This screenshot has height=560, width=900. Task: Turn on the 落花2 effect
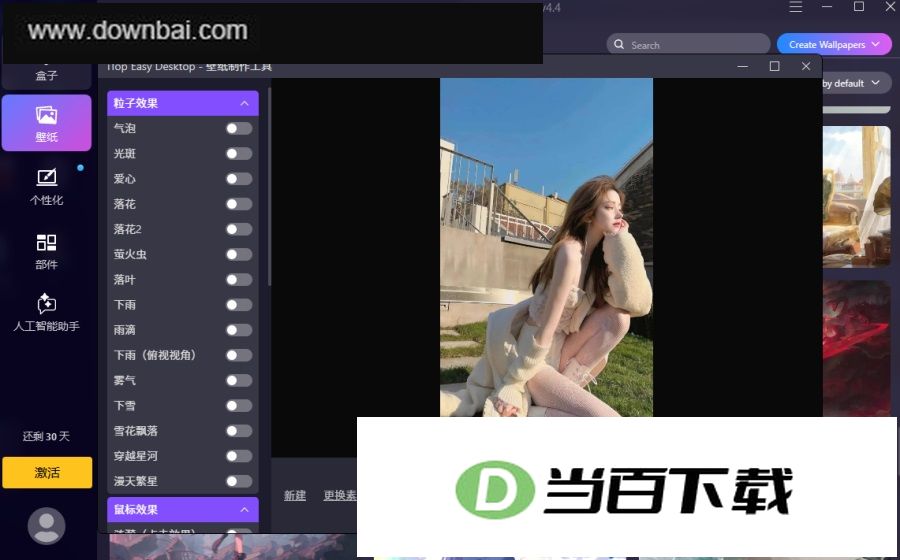pos(239,230)
